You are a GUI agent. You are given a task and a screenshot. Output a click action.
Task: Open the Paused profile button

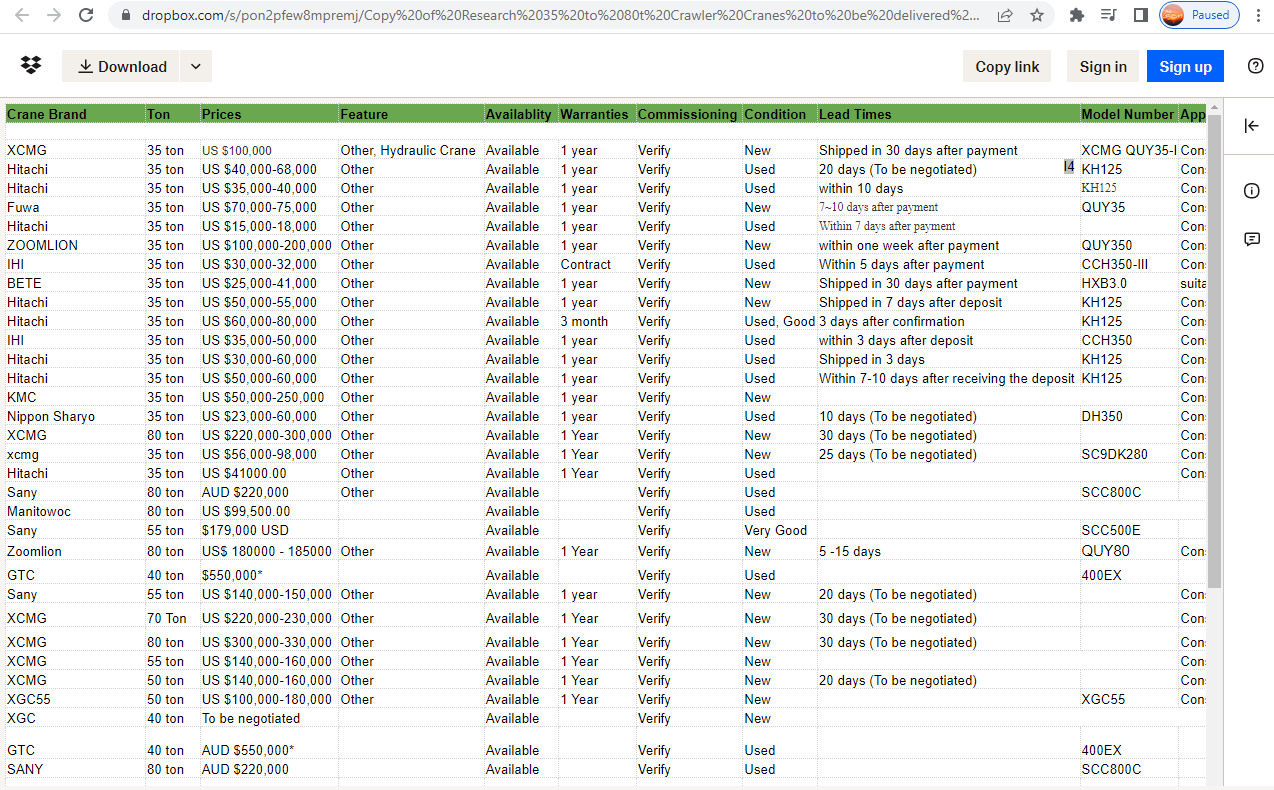[x=1199, y=15]
